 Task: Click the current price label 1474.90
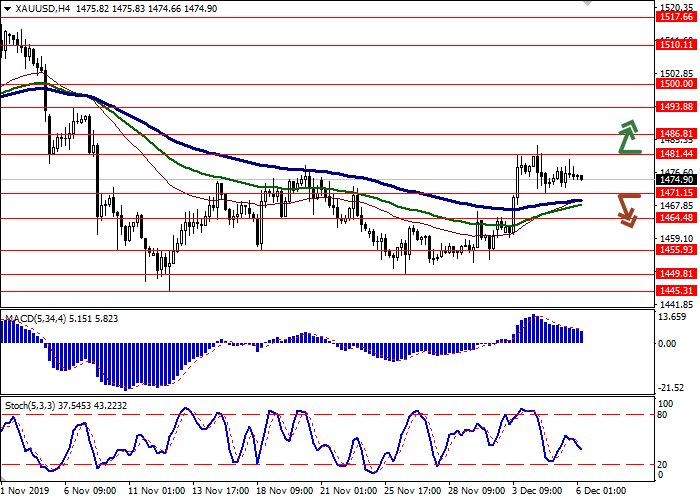[677, 179]
